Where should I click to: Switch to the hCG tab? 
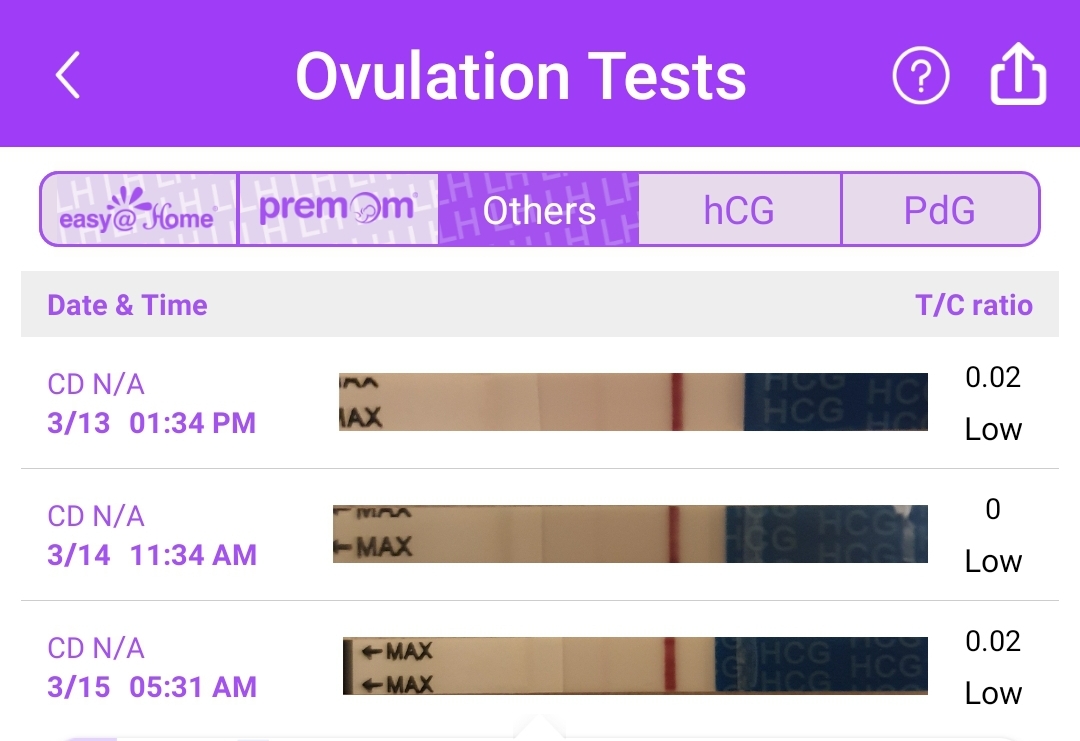coord(739,209)
